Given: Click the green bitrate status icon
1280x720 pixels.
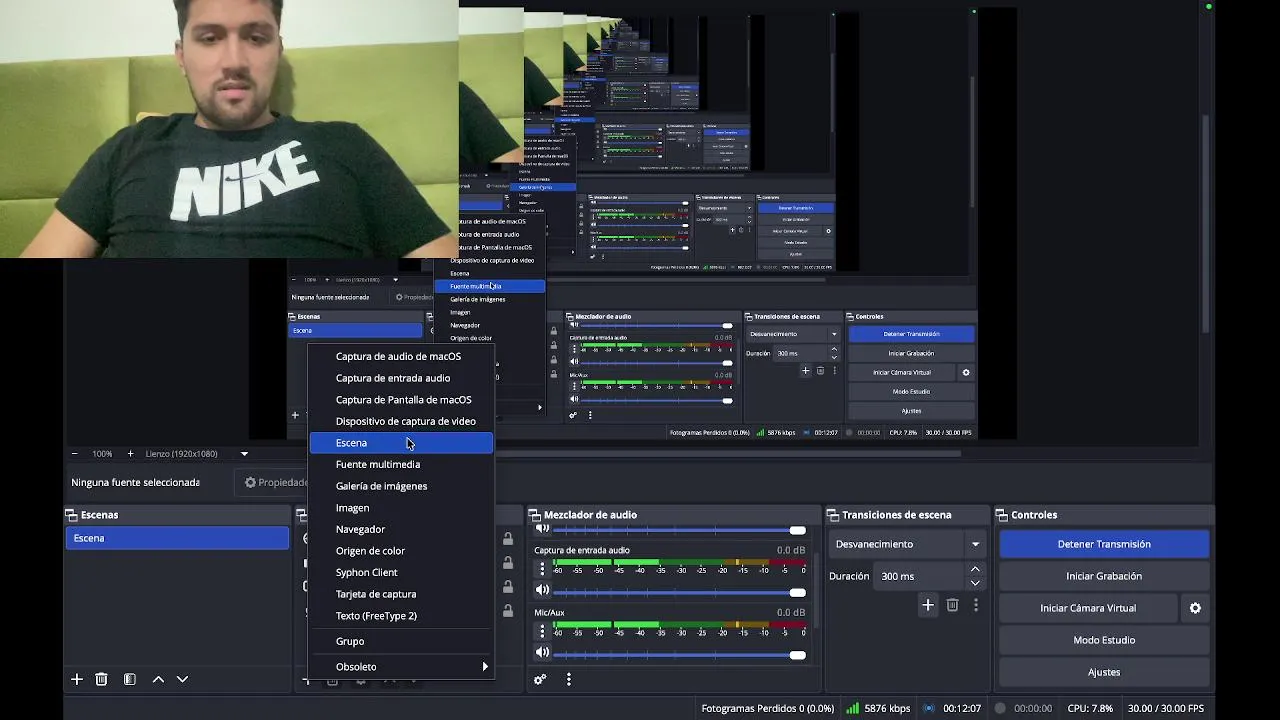Looking at the screenshot, I should click(853, 708).
